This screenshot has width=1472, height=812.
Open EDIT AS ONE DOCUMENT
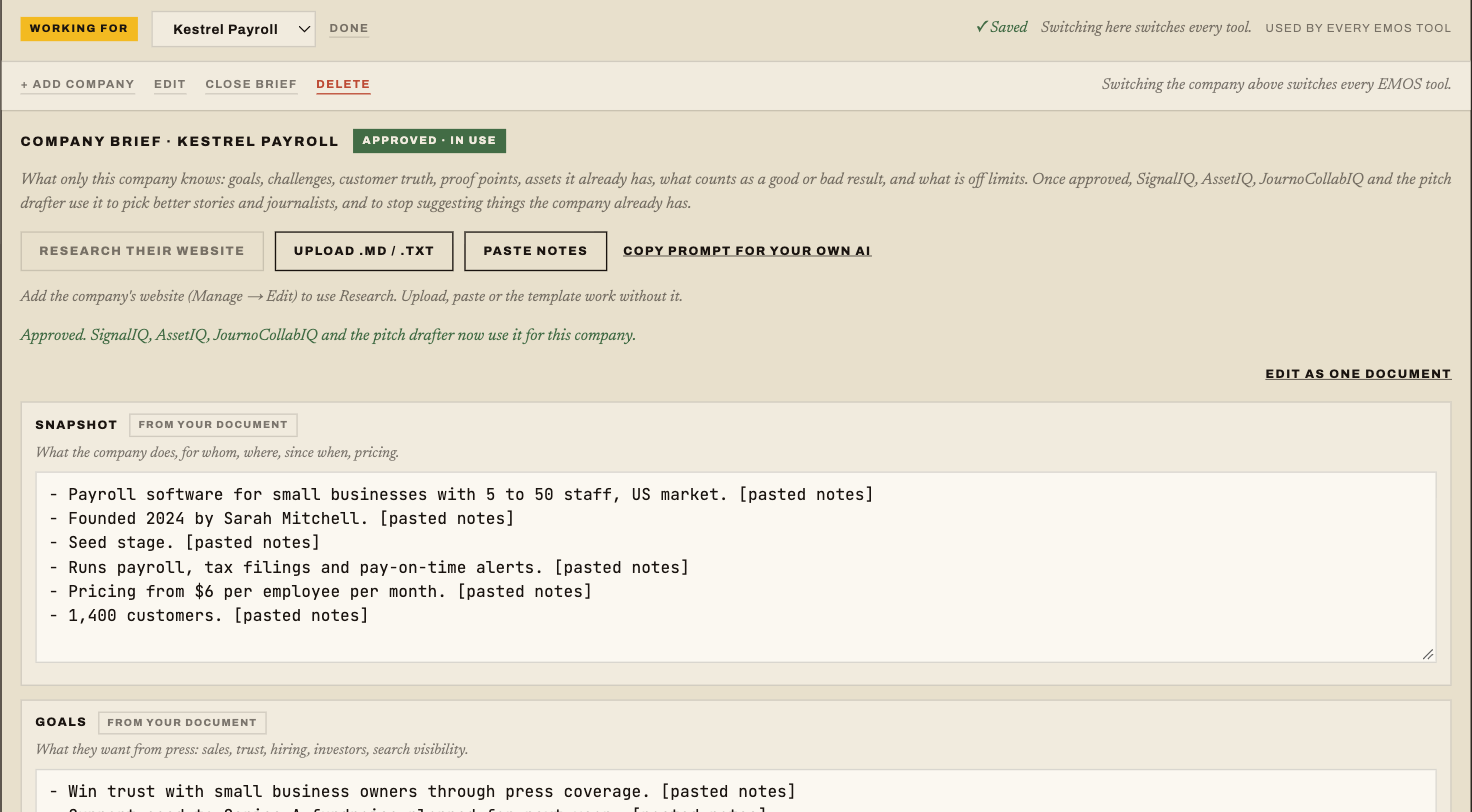coord(1358,374)
